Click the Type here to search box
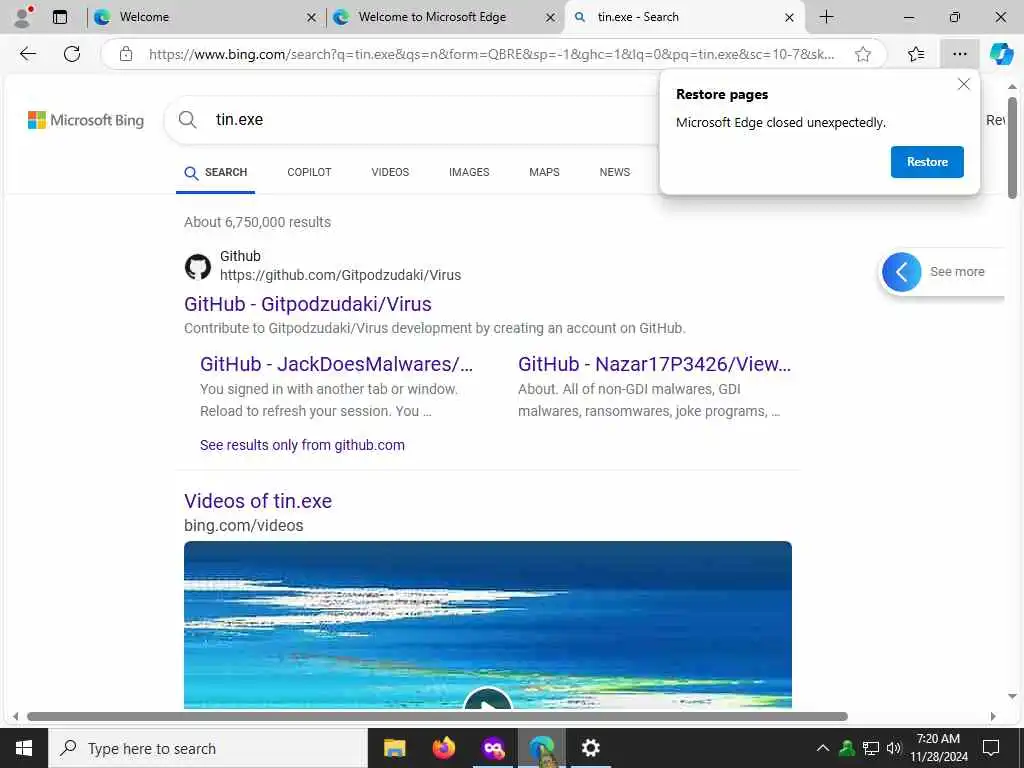The width and height of the screenshot is (1024, 768). tap(208, 748)
